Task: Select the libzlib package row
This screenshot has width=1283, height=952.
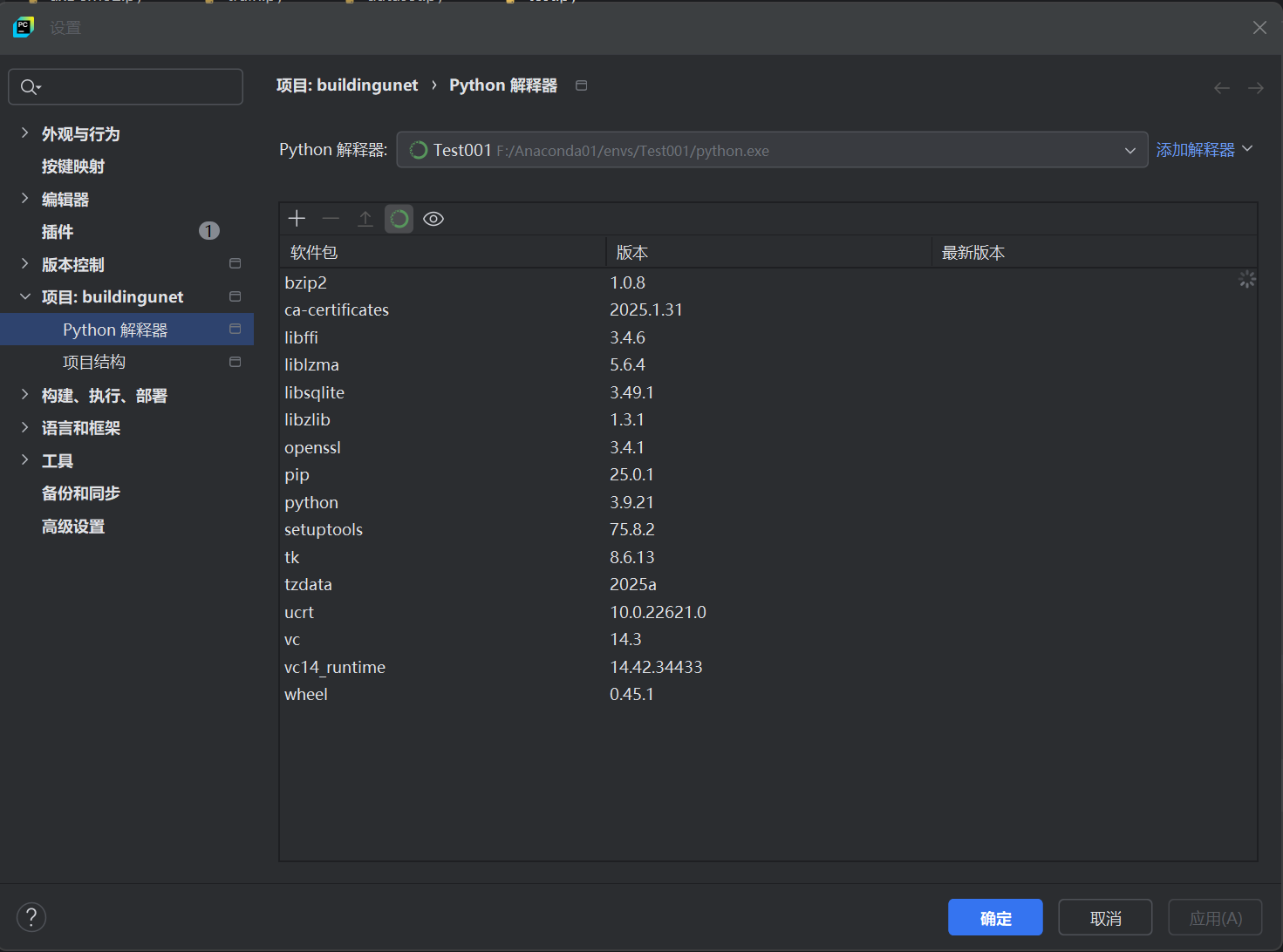Action: (x=768, y=419)
